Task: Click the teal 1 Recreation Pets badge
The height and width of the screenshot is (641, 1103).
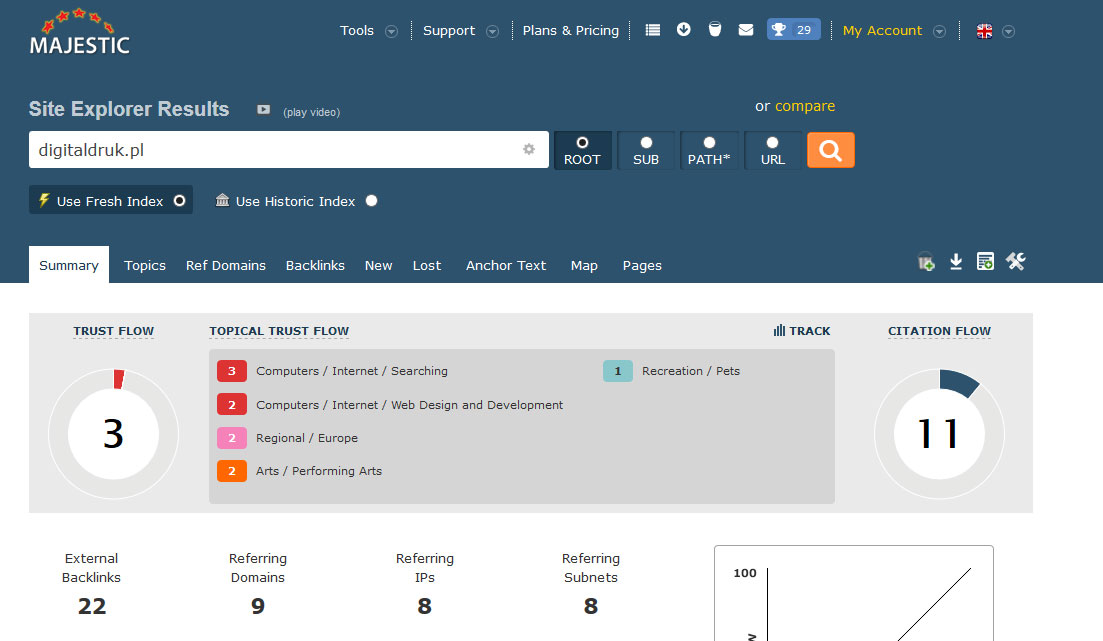Action: pos(618,371)
